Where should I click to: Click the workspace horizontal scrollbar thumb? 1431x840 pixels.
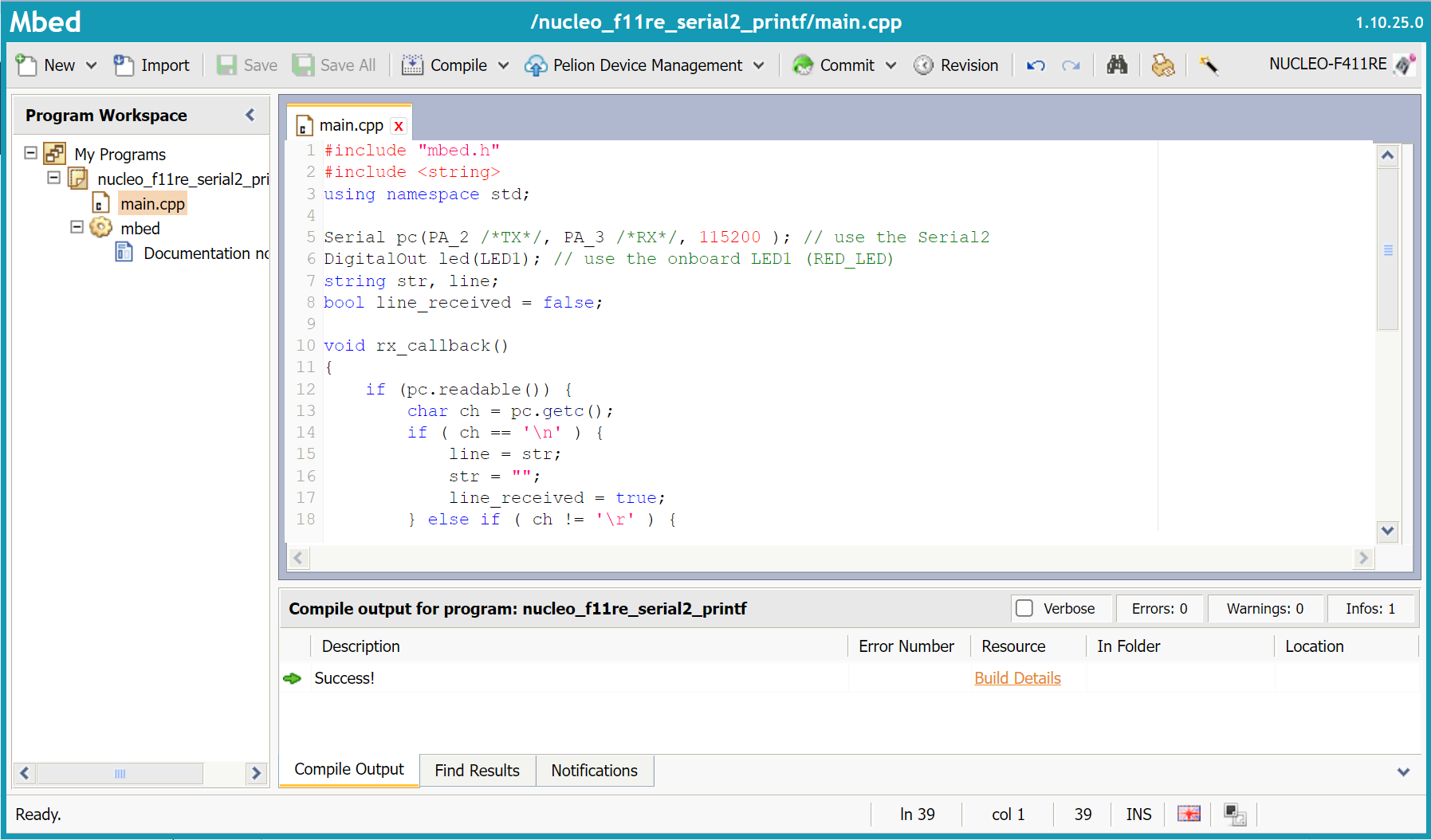point(120,773)
